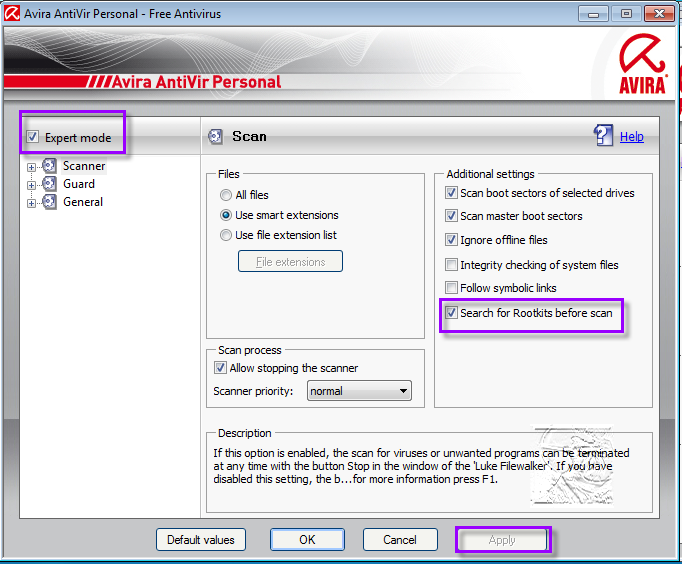Viewport: 682px width, 564px height.
Task: Click the General tree node icon
Action: [50, 202]
